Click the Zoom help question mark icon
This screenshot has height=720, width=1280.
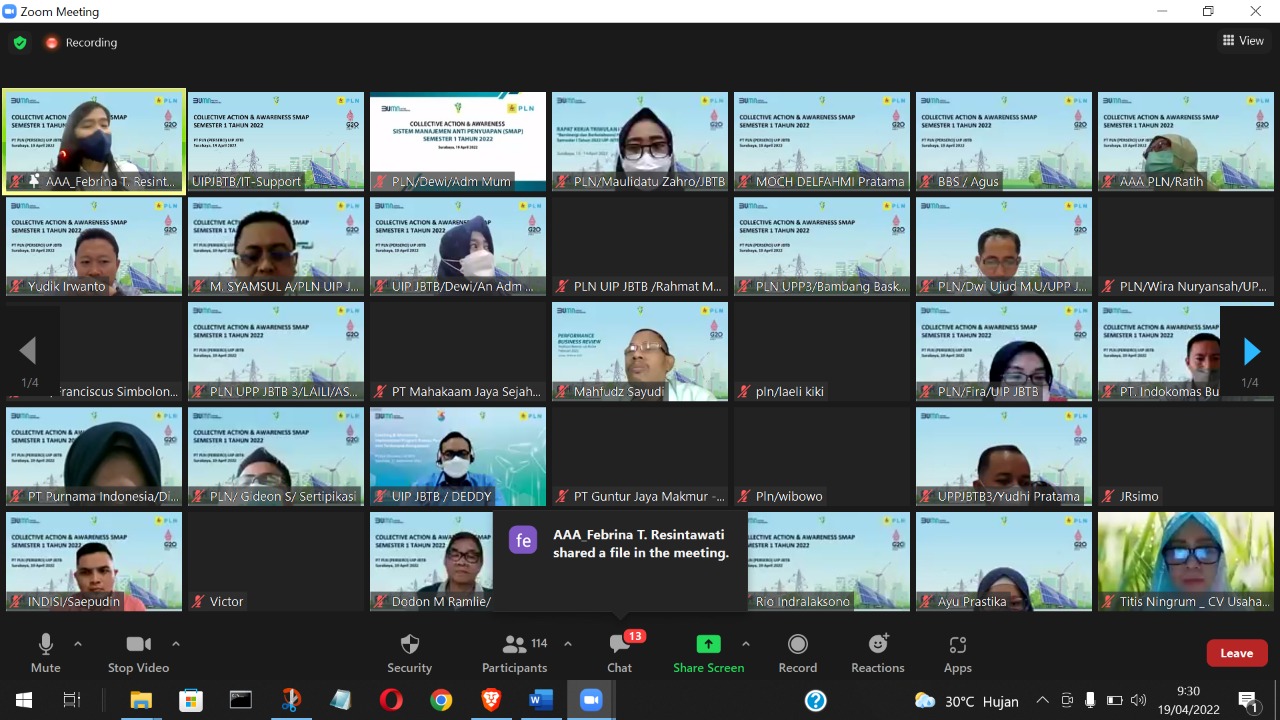(816, 700)
